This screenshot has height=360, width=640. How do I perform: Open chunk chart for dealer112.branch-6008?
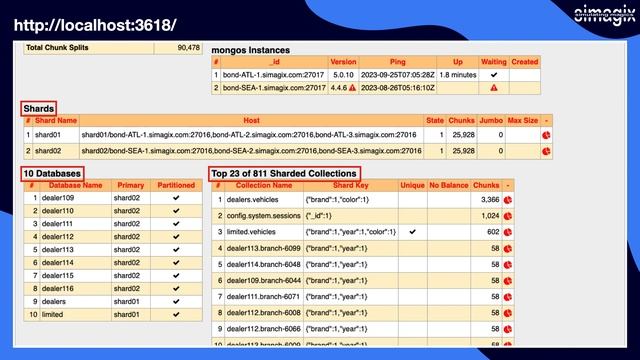point(508,313)
